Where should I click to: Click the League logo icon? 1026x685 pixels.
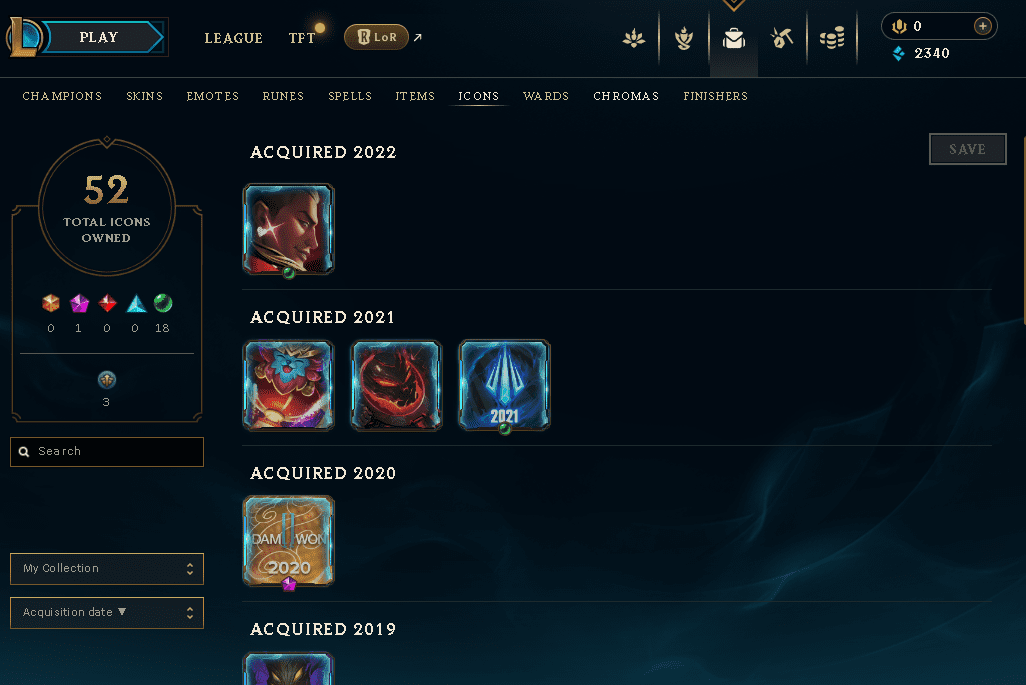[24, 37]
